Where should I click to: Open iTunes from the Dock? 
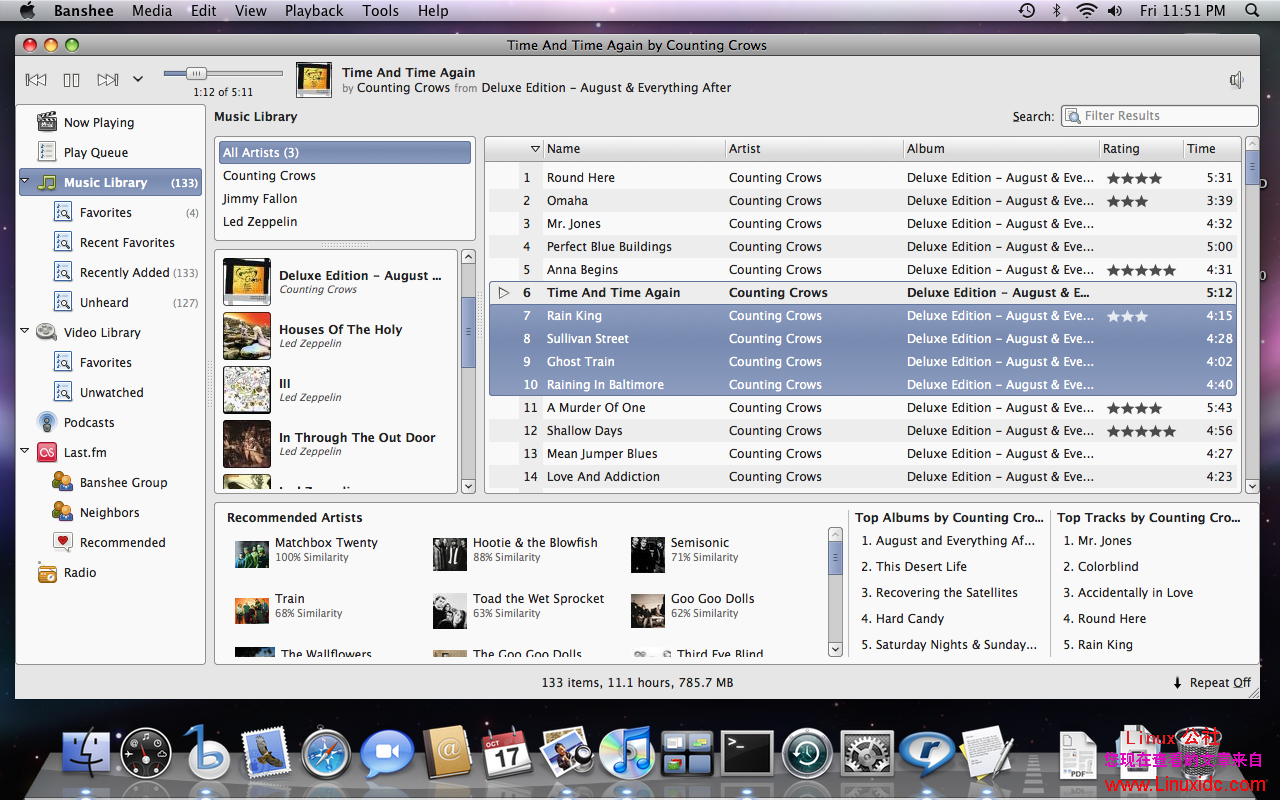tap(626, 752)
